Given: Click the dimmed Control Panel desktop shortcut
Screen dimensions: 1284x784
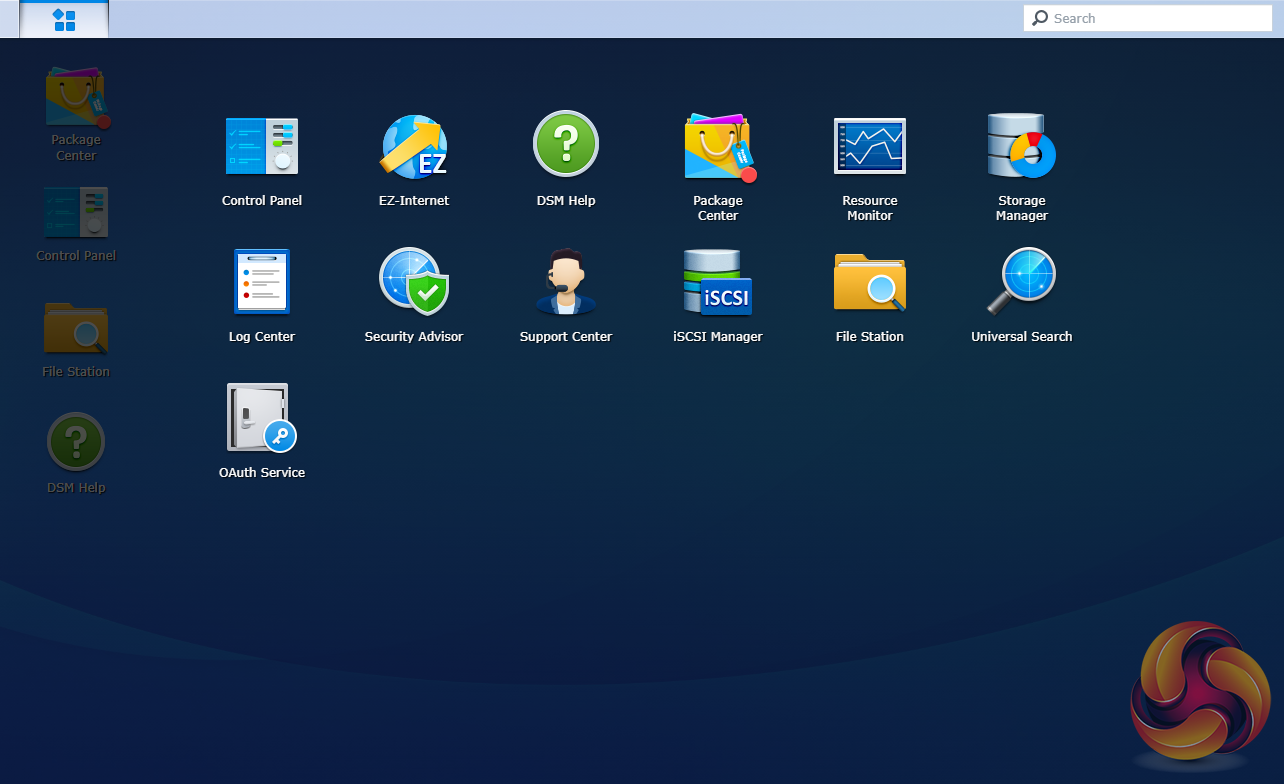Looking at the screenshot, I should pos(76,214).
